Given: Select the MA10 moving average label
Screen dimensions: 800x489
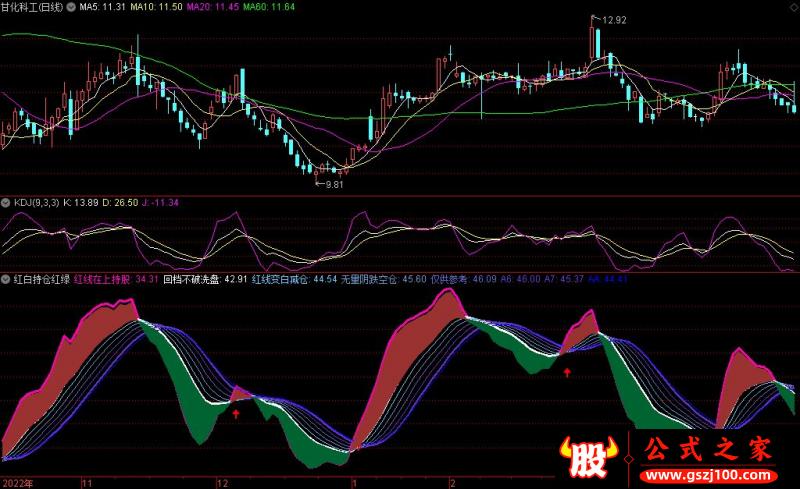Looking at the screenshot, I should (x=160, y=7).
